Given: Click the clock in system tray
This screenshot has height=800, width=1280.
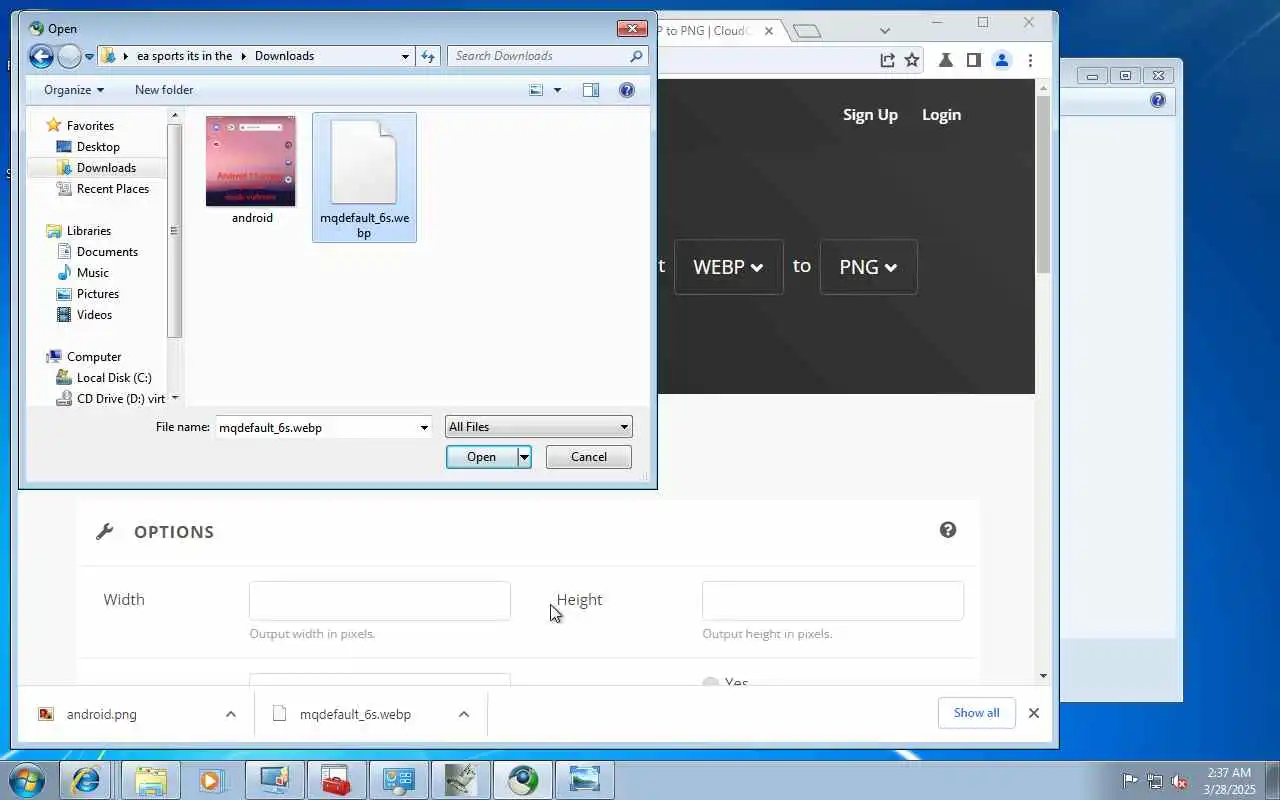Looking at the screenshot, I should click(1229, 781).
